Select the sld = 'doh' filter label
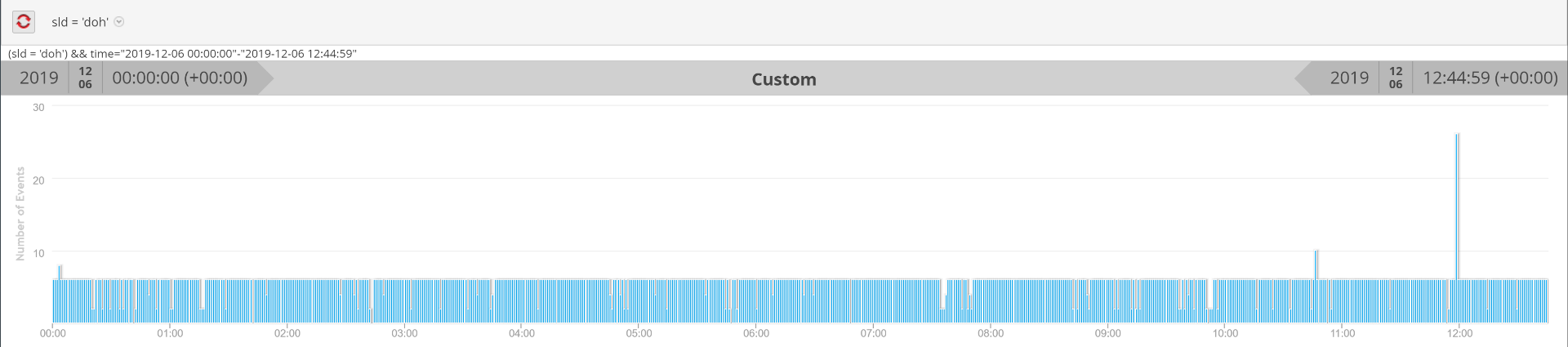 tap(79, 22)
